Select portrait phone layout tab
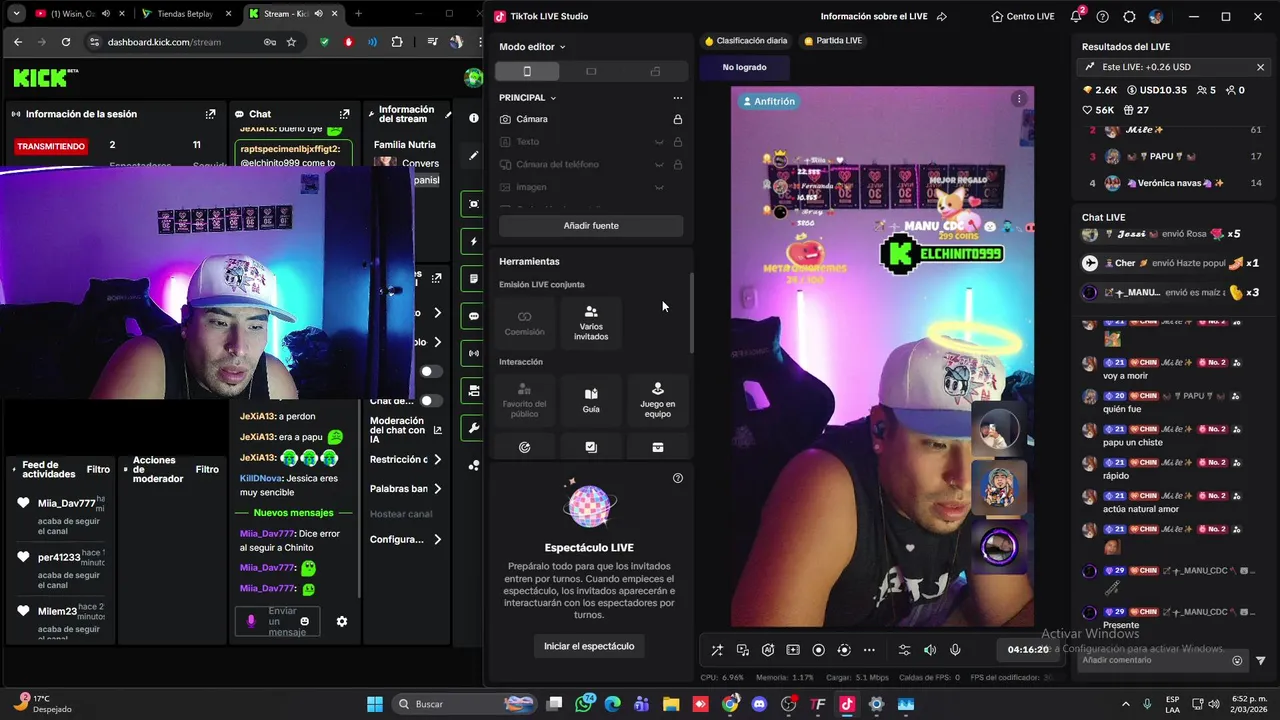 [527, 71]
